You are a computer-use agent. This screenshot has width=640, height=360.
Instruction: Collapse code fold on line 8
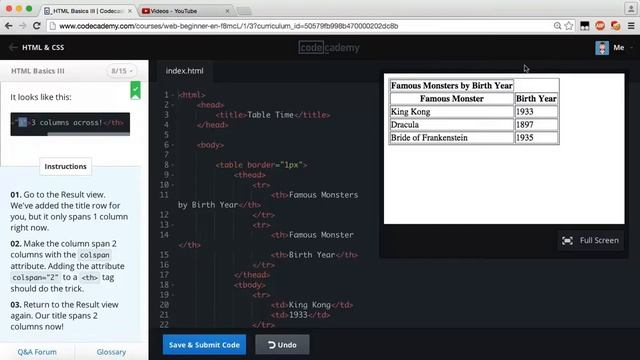(173, 165)
